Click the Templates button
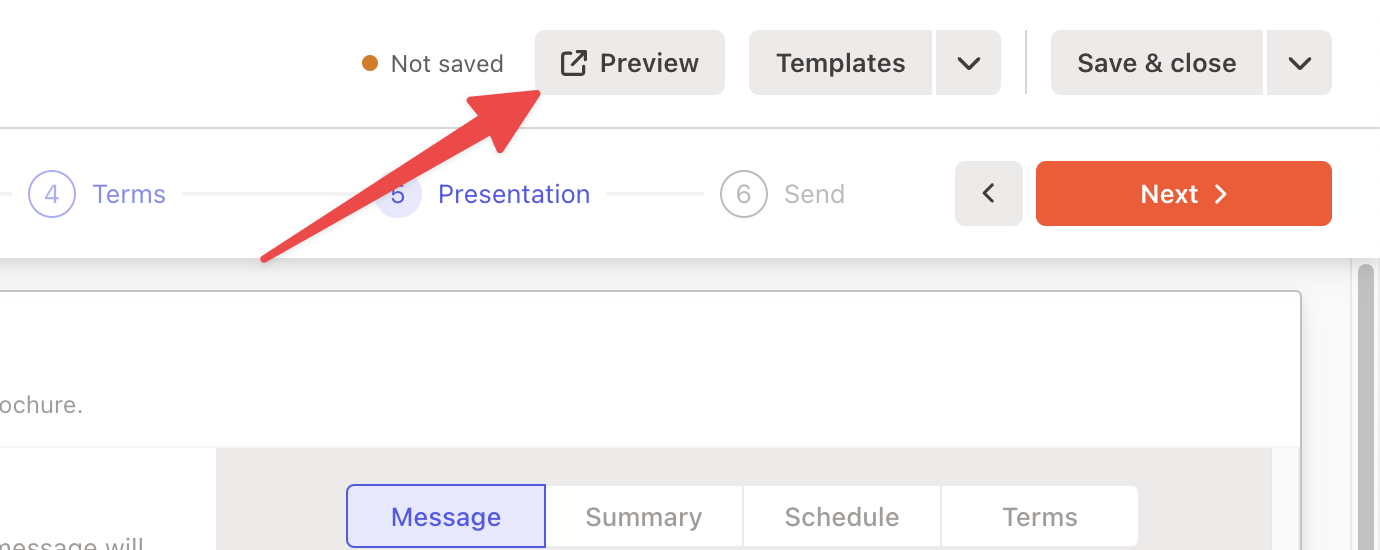1380x550 pixels. coord(840,63)
